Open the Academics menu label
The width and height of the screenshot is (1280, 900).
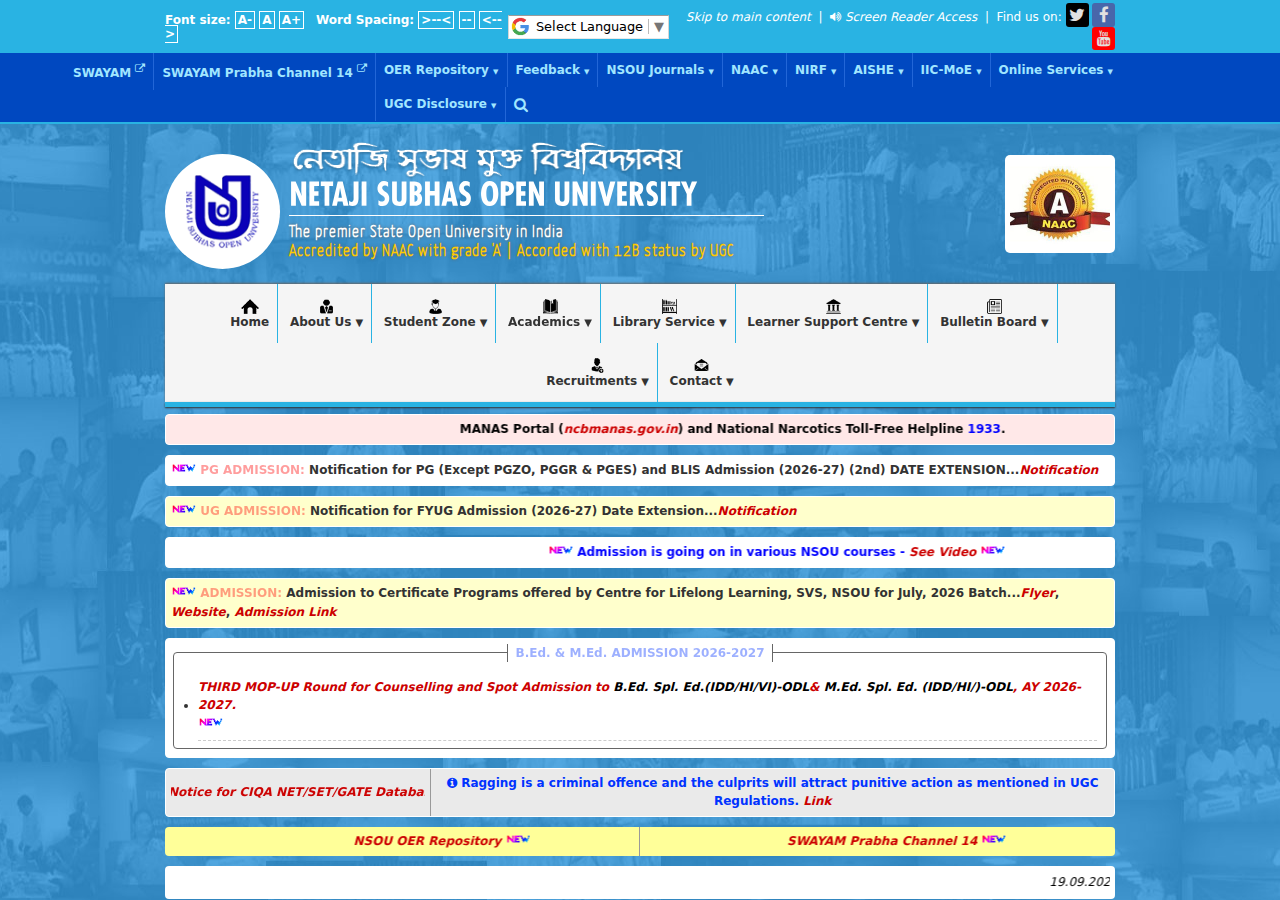tap(549, 322)
